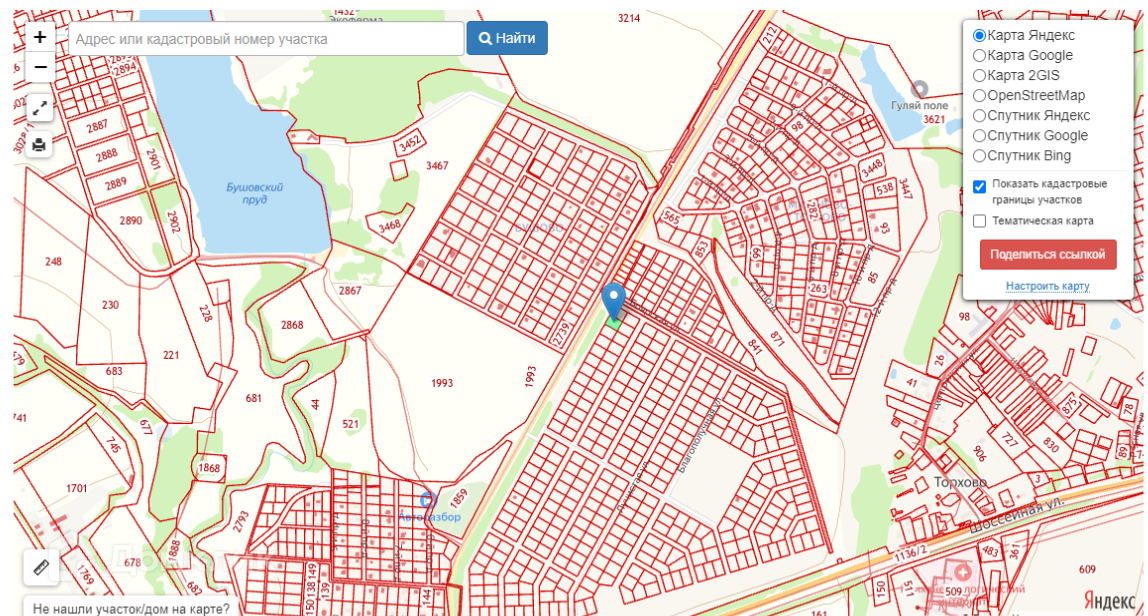Select the Карта Яндекс radio option
Screen dimensions: 1148x616
[x=980, y=35]
